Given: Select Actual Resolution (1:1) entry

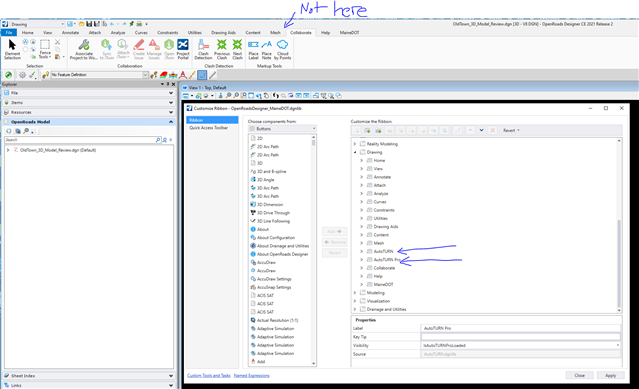Looking at the screenshot, I should point(274,320).
